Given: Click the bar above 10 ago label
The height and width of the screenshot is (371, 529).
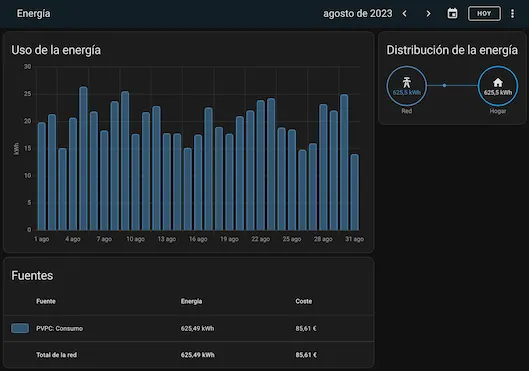Looking at the screenshot, I should tap(135, 182).
